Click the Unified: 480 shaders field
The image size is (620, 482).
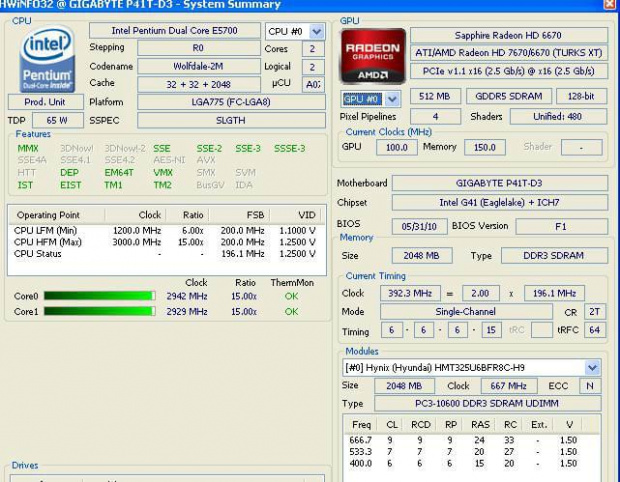pyautogui.click(x=558, y=117)
